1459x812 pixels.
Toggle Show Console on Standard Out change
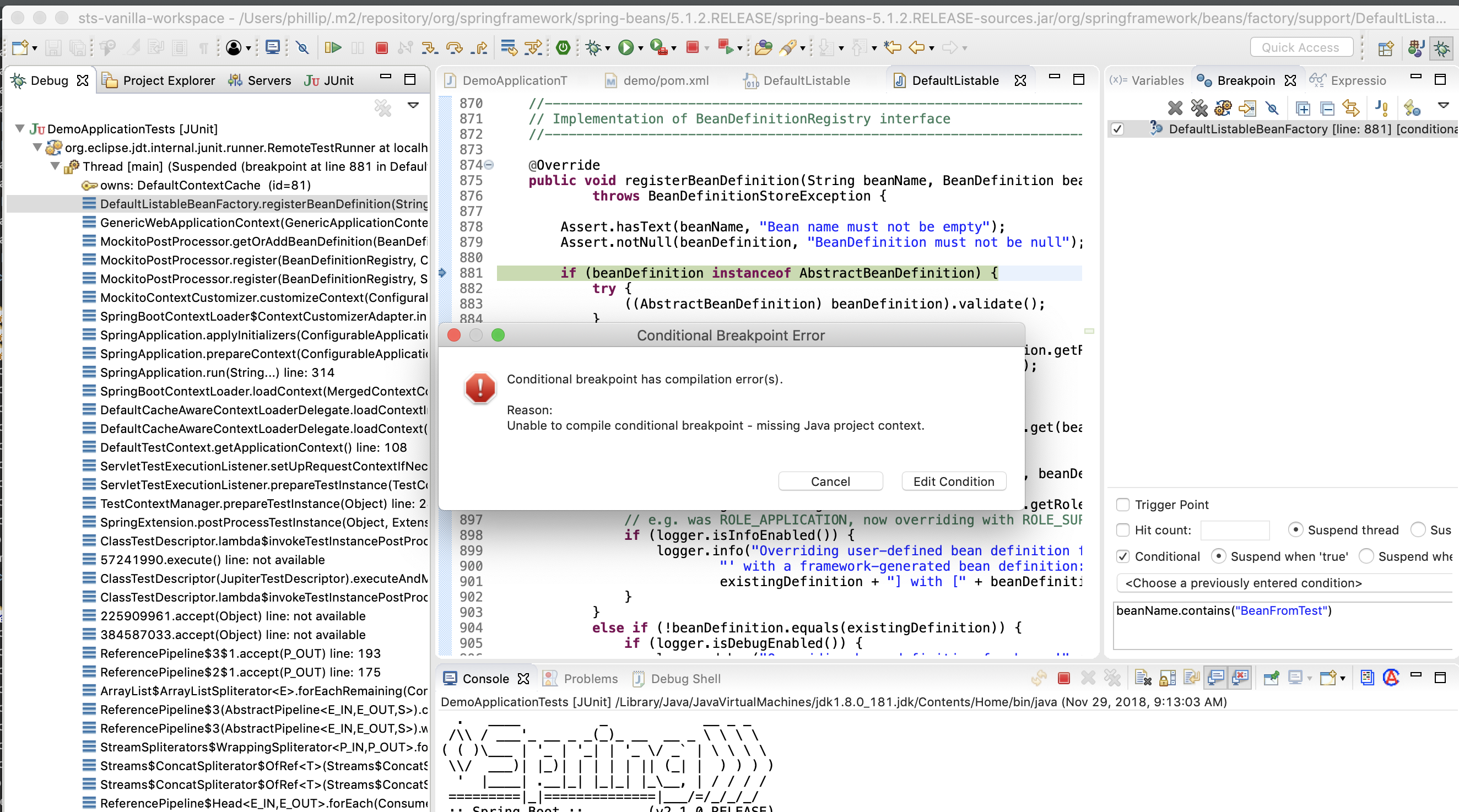1215,678
